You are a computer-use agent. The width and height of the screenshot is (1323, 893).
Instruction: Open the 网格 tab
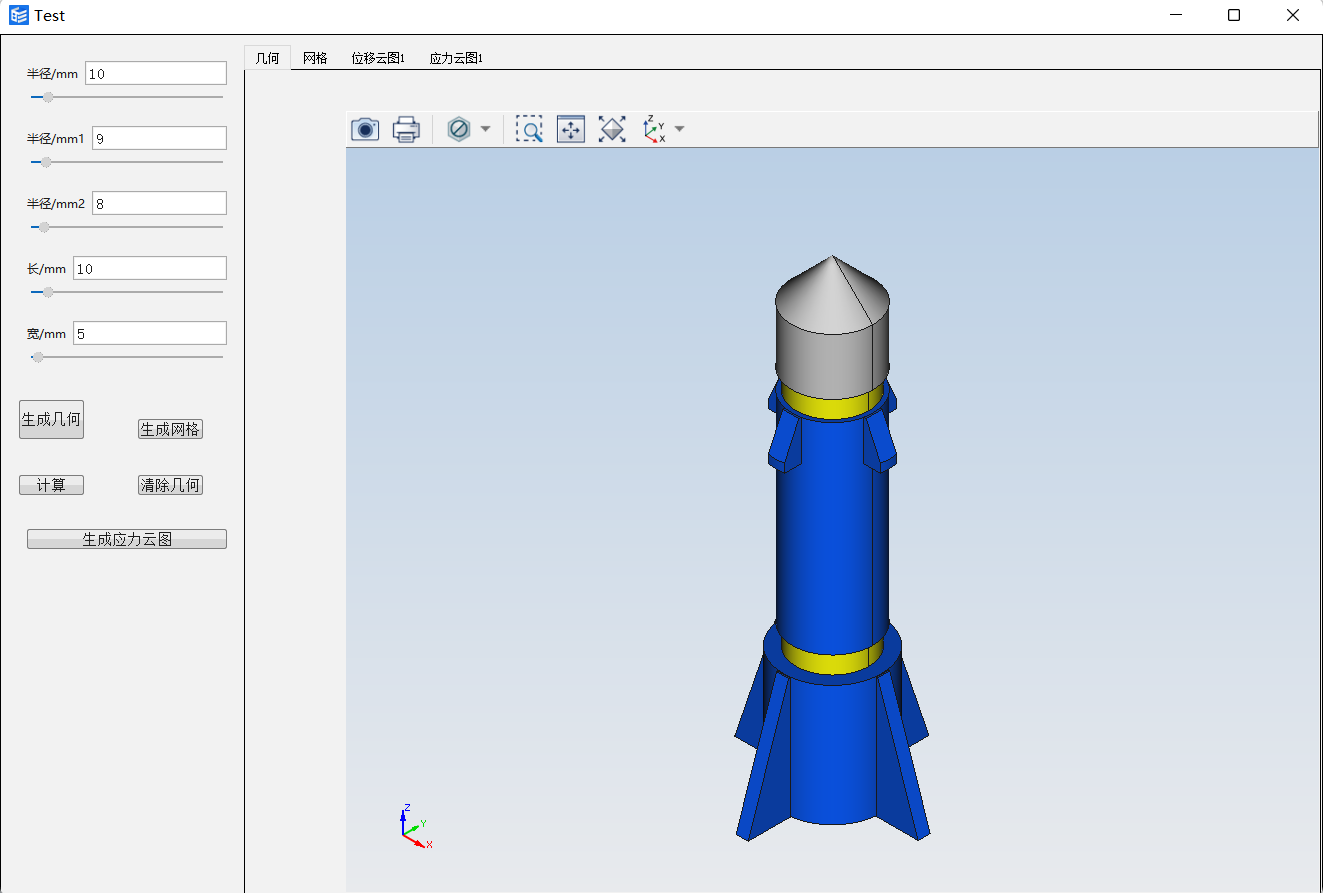pos(315,58)
